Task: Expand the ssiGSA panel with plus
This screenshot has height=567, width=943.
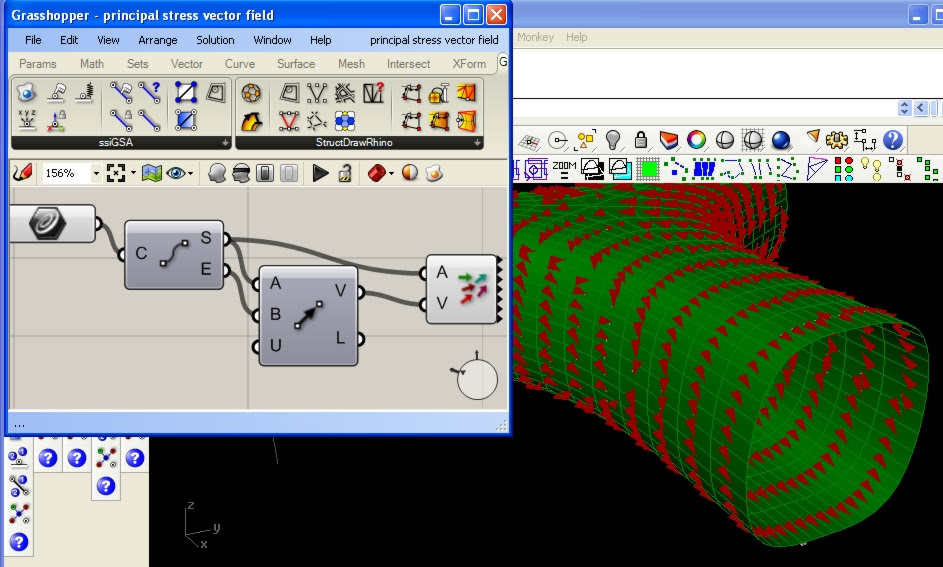Action: pos(225,143)
